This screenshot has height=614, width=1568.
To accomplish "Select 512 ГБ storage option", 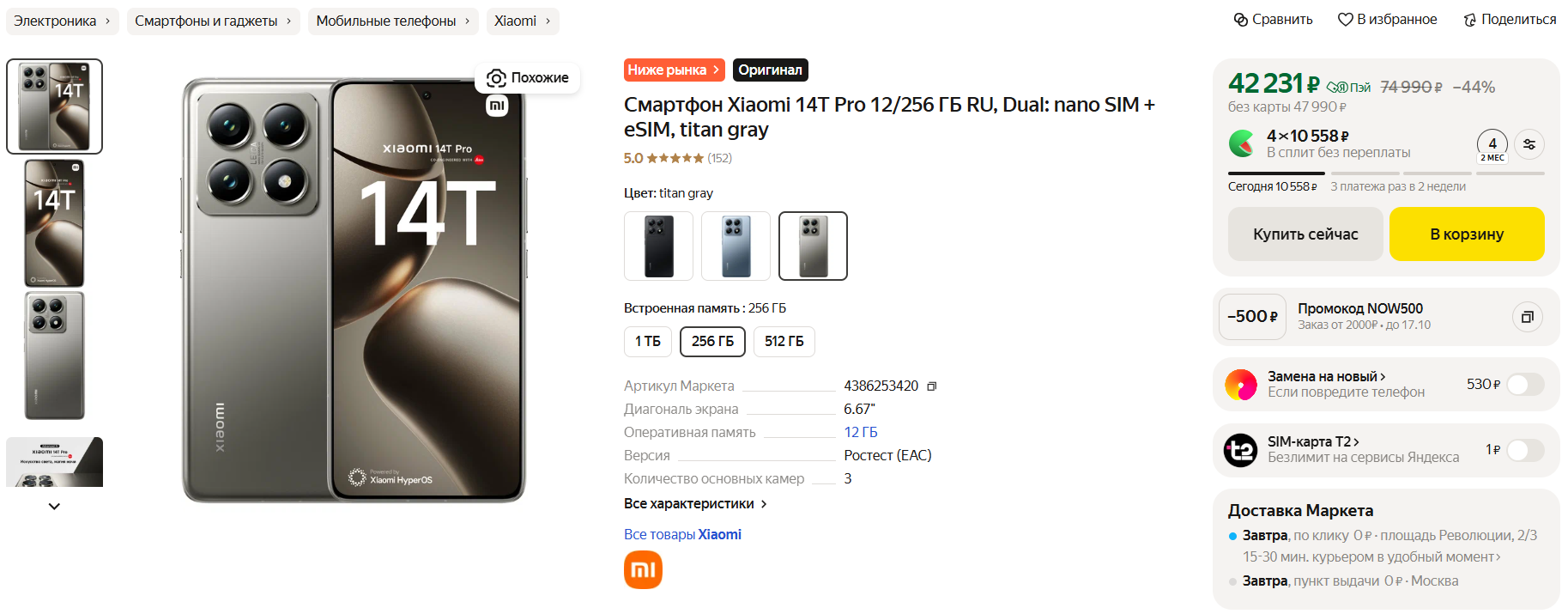I will tap(784, 342).
